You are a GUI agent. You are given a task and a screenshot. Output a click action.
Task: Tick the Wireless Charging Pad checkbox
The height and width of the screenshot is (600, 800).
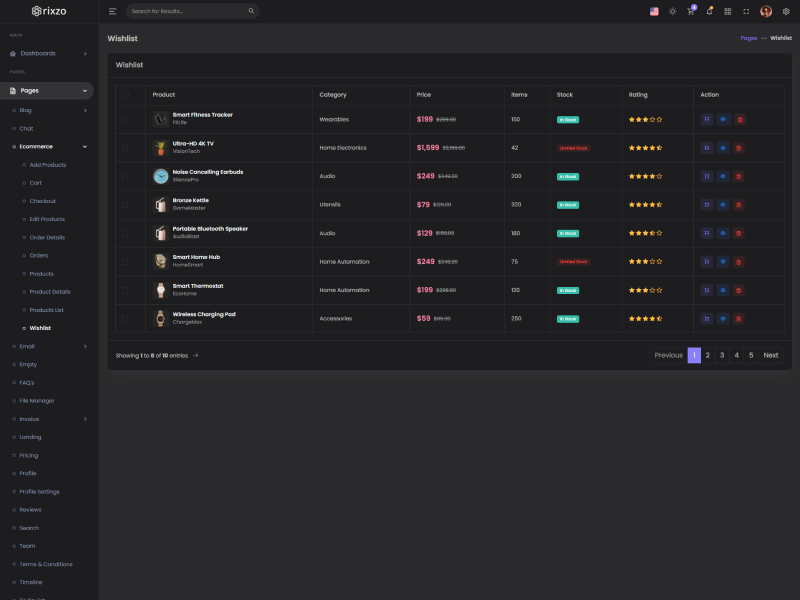click(x=125, y=319)
